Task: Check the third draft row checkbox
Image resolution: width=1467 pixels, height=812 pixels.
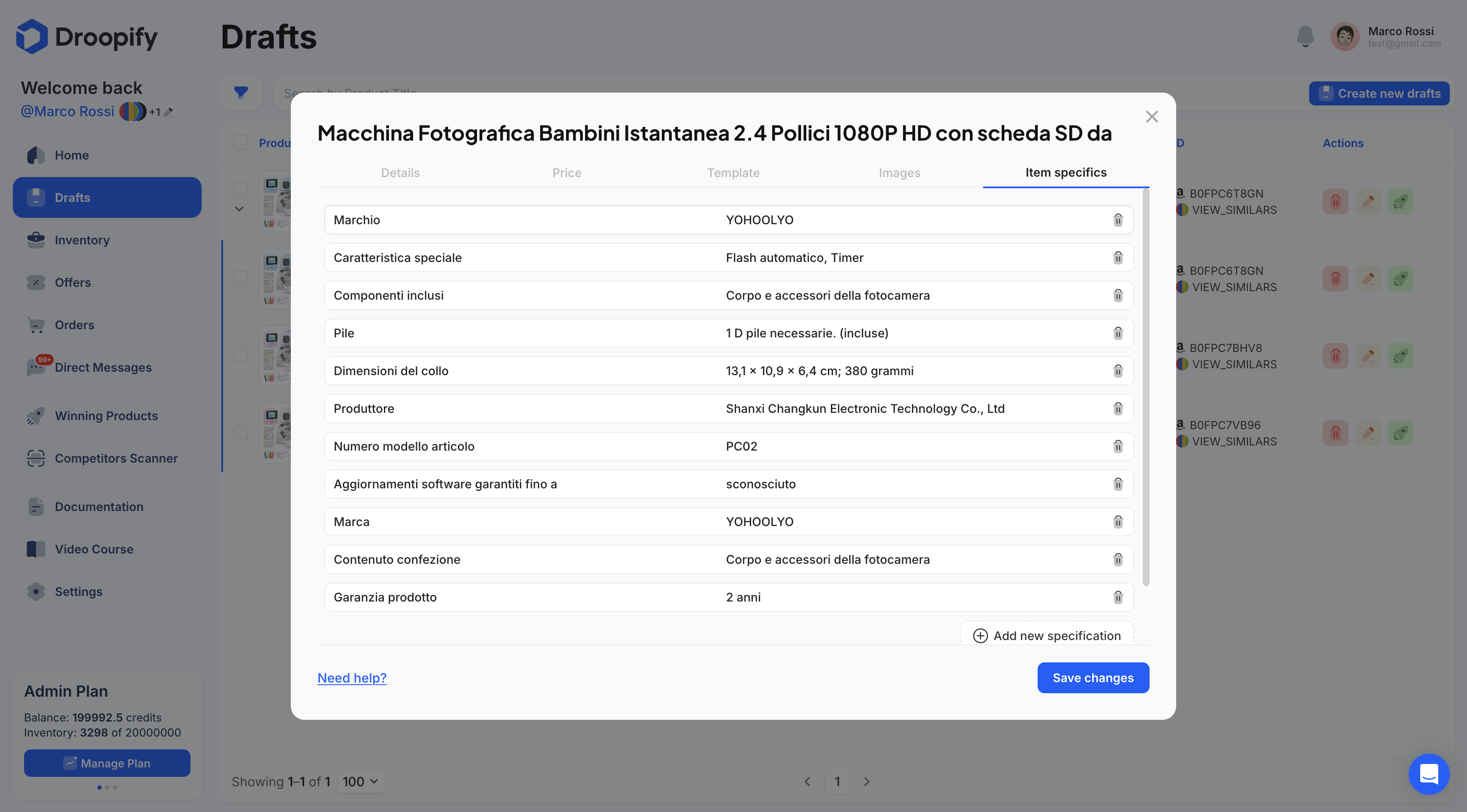Action: [x=241, y=356]
